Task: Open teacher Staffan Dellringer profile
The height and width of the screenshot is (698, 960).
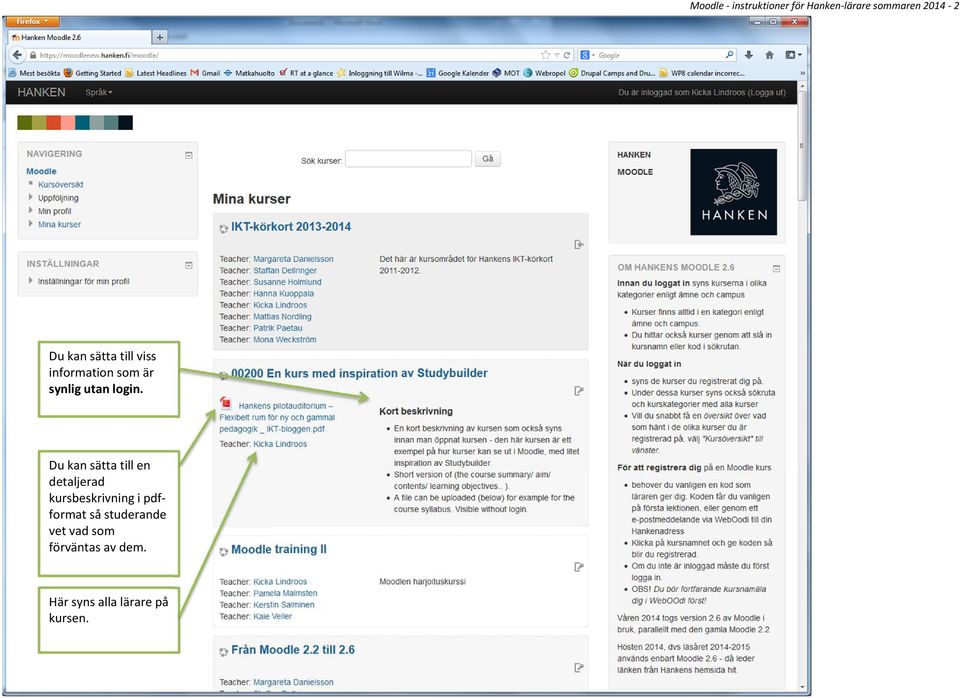Action: 285,270
